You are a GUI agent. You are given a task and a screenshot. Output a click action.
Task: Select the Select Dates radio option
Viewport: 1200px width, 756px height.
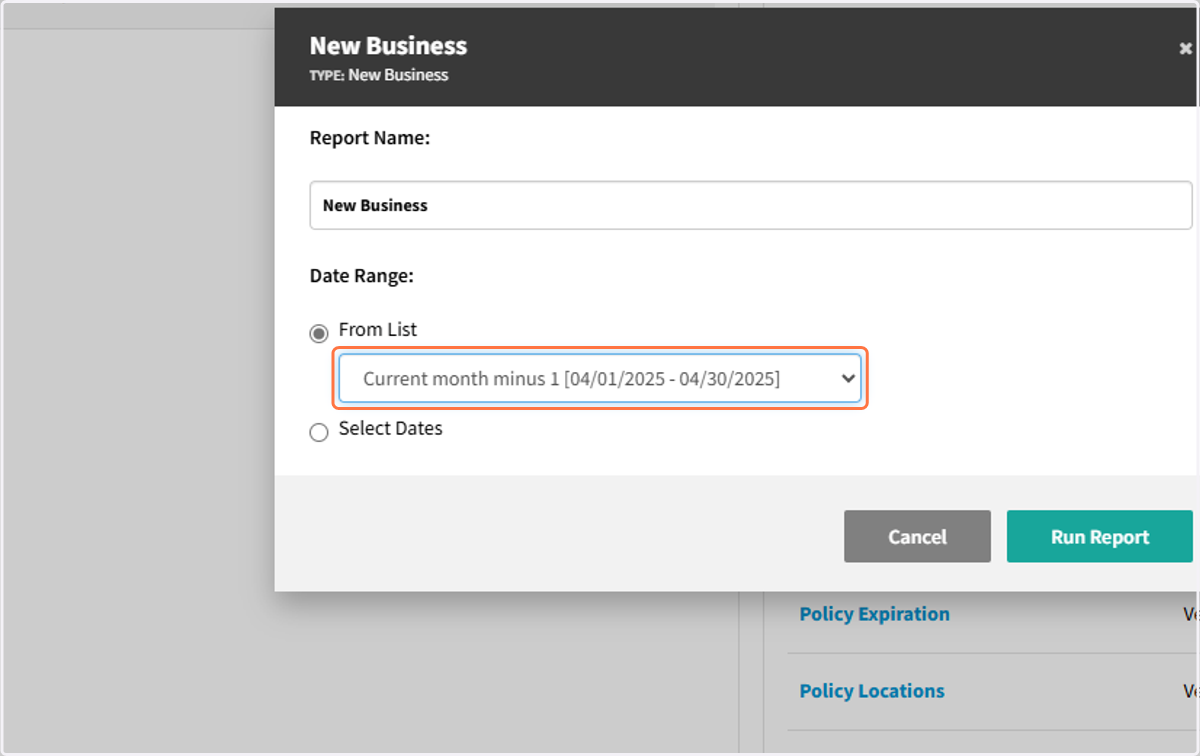(319, 432)
